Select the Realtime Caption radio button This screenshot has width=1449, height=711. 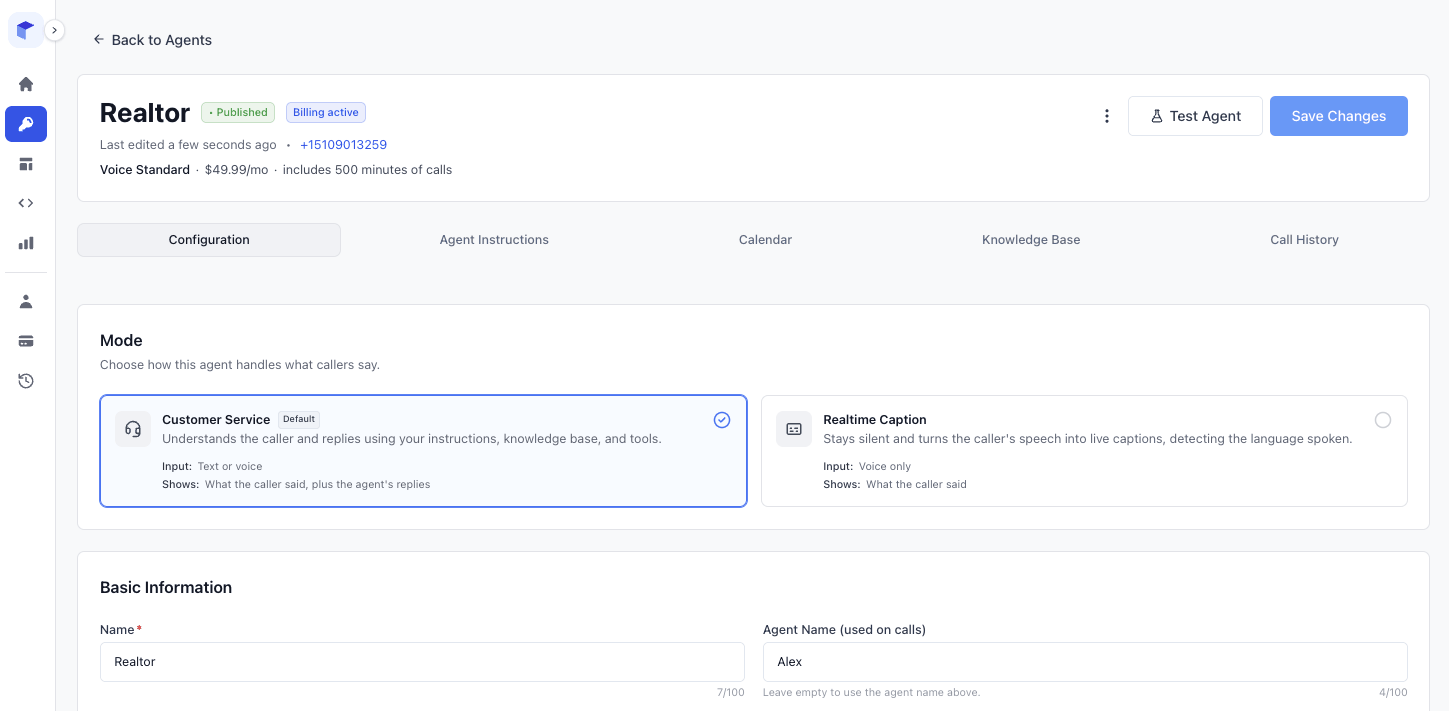click(1383, 420)
